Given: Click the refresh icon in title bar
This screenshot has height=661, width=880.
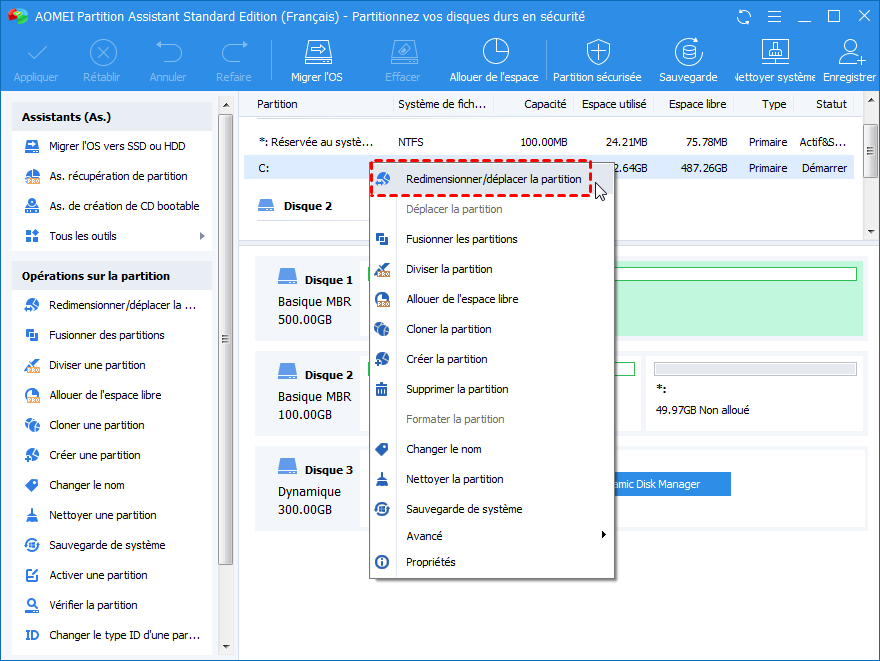Looking at the screenshot, I should pos(744,17).
